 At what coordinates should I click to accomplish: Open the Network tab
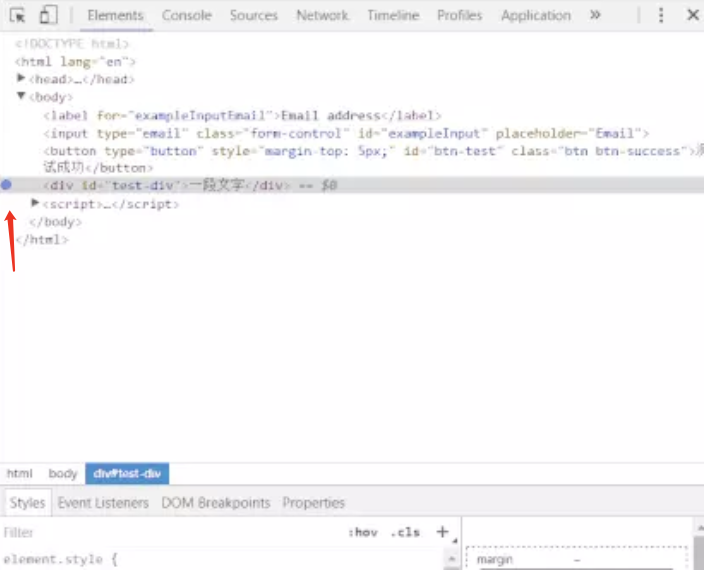pos(322,16)
